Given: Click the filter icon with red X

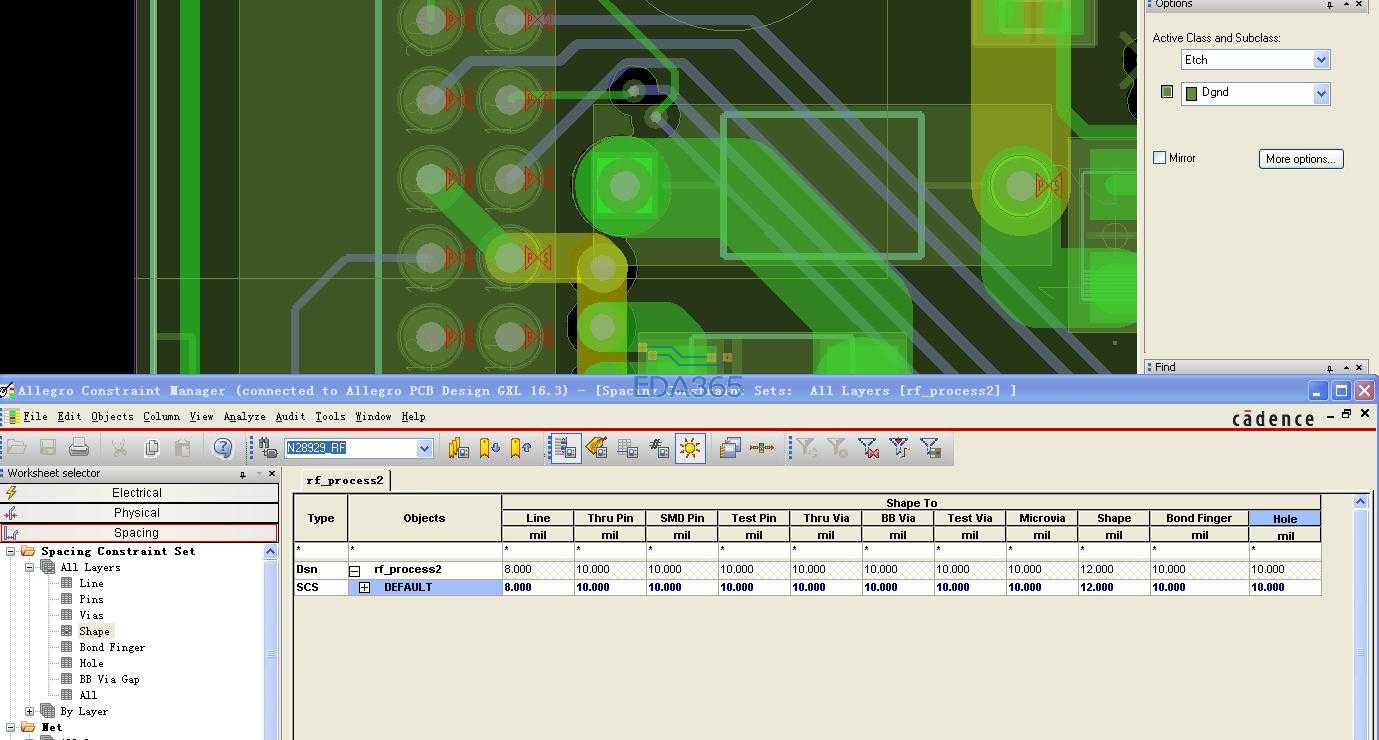Looking at the screenshot, I should [868, 448].
